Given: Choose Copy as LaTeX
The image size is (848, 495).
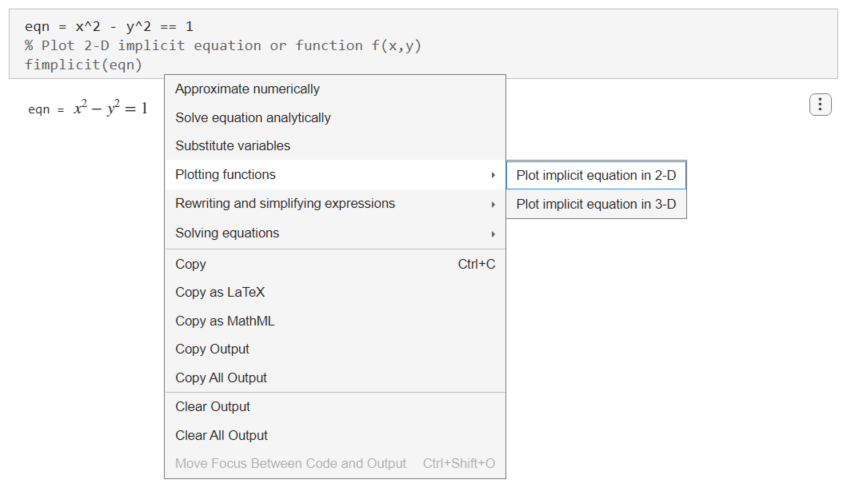Looking at the screenshot, I should point(219,293).
